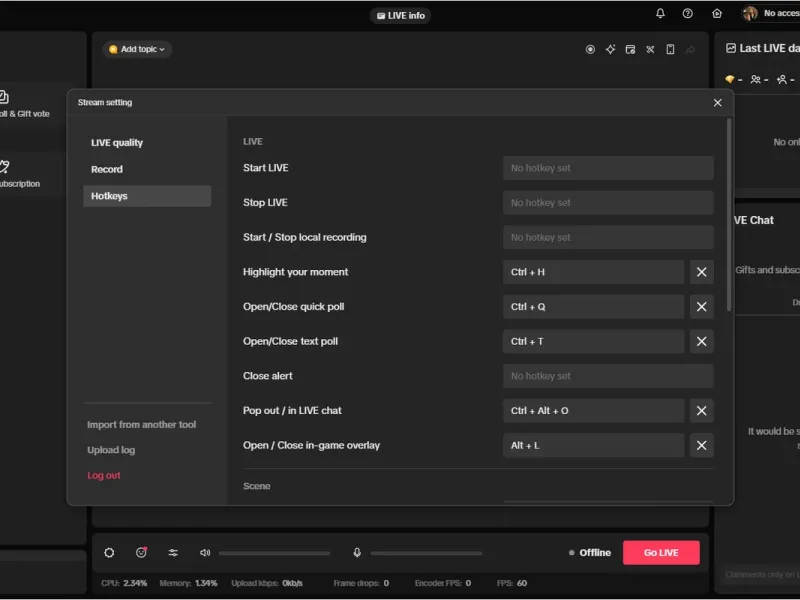Open the home icon in top bar

coord(717,14)
